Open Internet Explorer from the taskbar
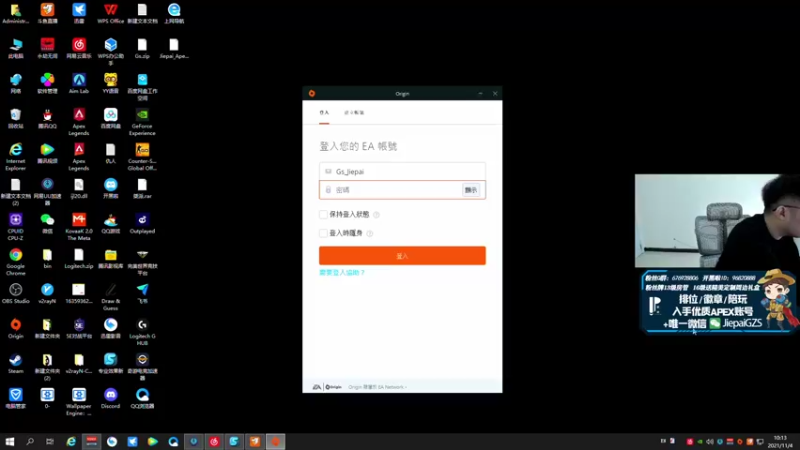Screen dimensions: 800x450 pos(71,441)
